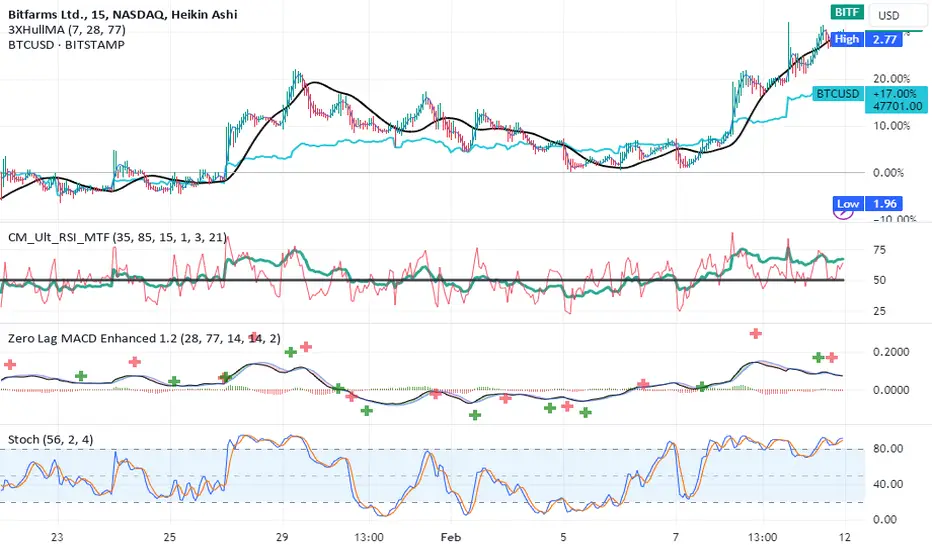932x550 pixels.
Task: Click the 13:00 label between 29 and Feb
Action: coord(369,537)
